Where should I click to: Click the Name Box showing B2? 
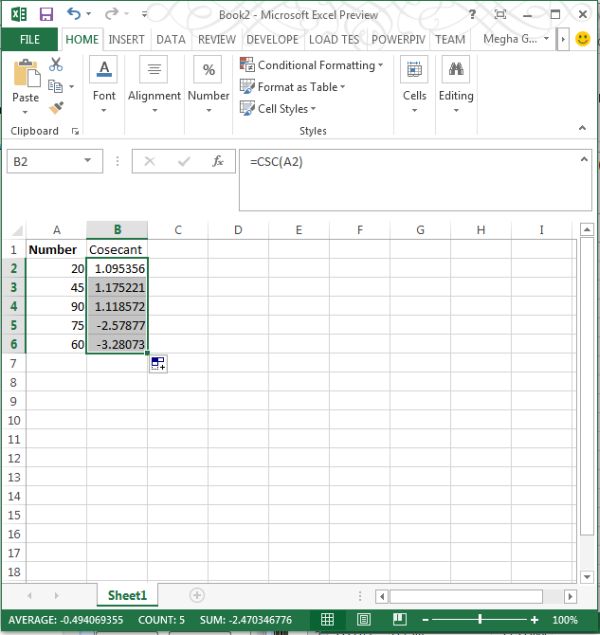coord(55,161)
